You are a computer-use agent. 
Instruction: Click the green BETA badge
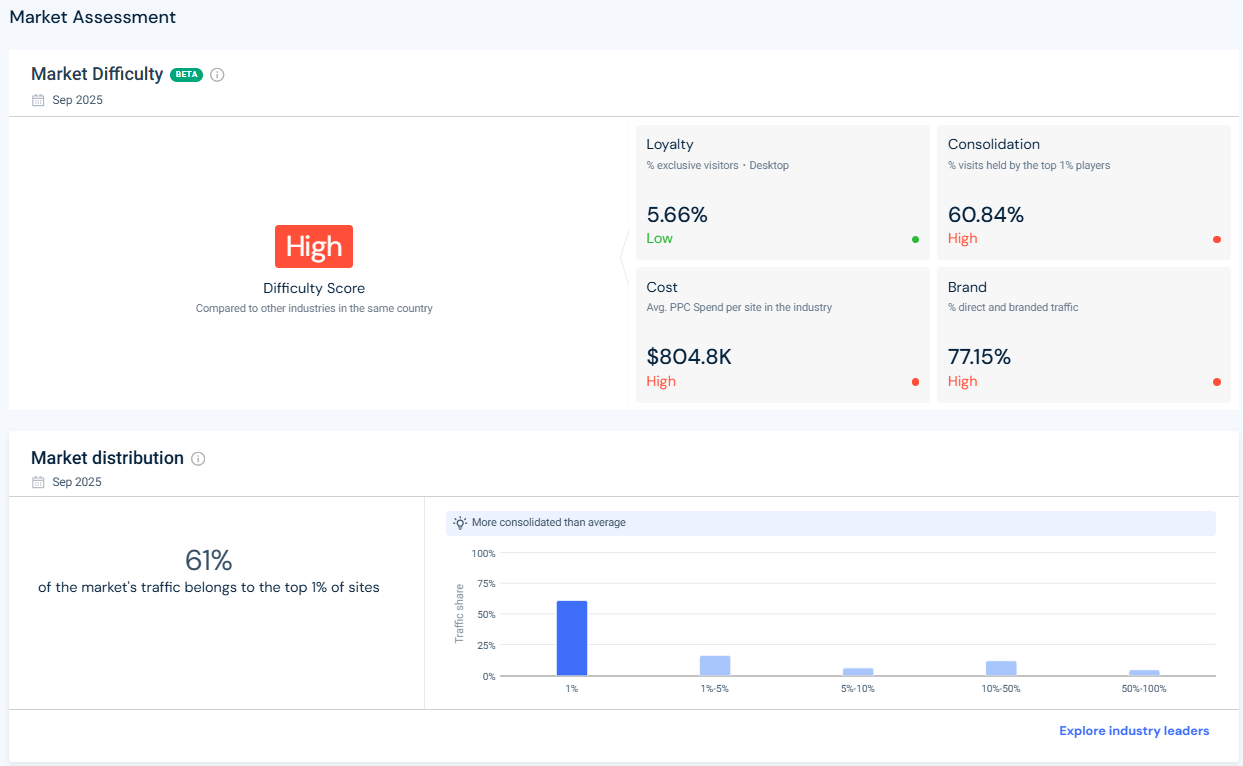click(x=186, y=75)
